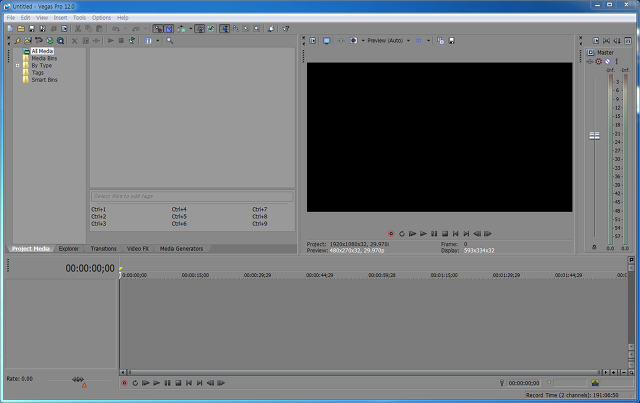640x403 pixels.
Task: Toggle Split Screen View in preview toolbar
Action: click(x=353, y=41)
